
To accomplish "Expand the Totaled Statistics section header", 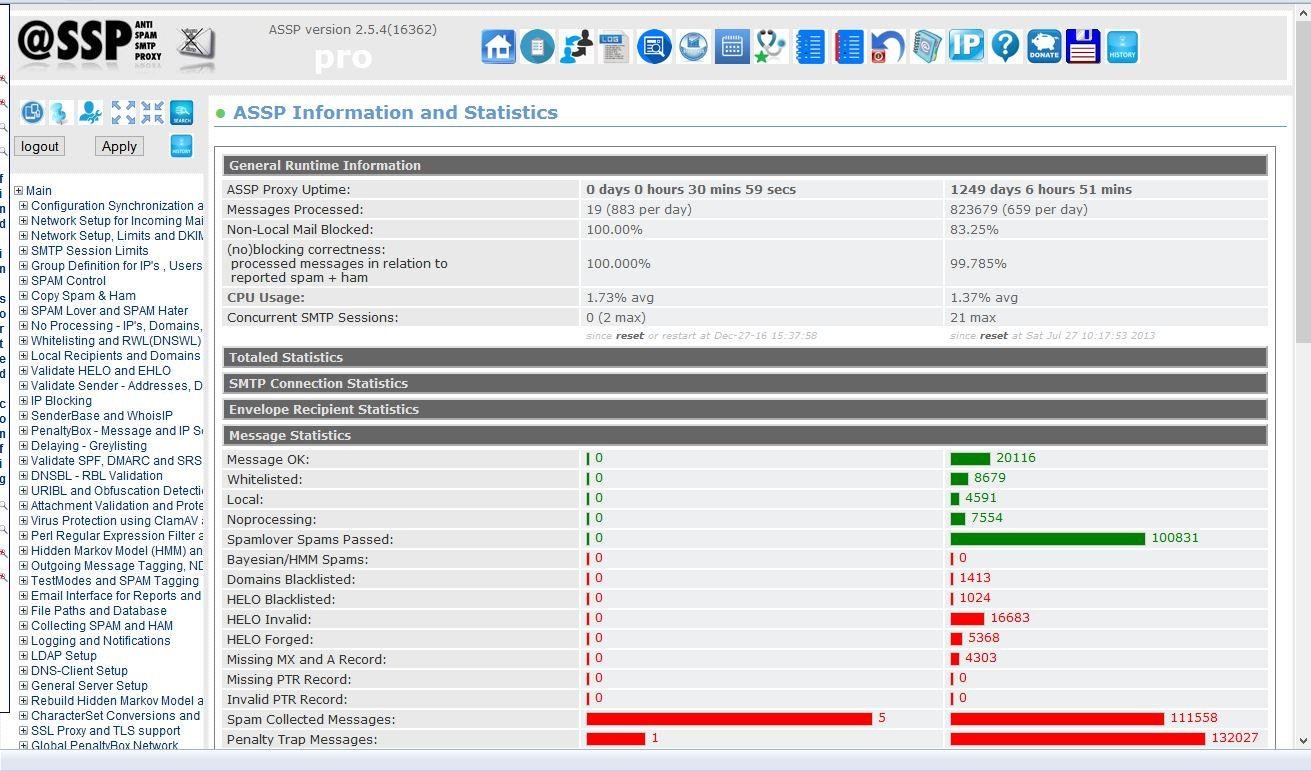I will click(x=286, y=357).
